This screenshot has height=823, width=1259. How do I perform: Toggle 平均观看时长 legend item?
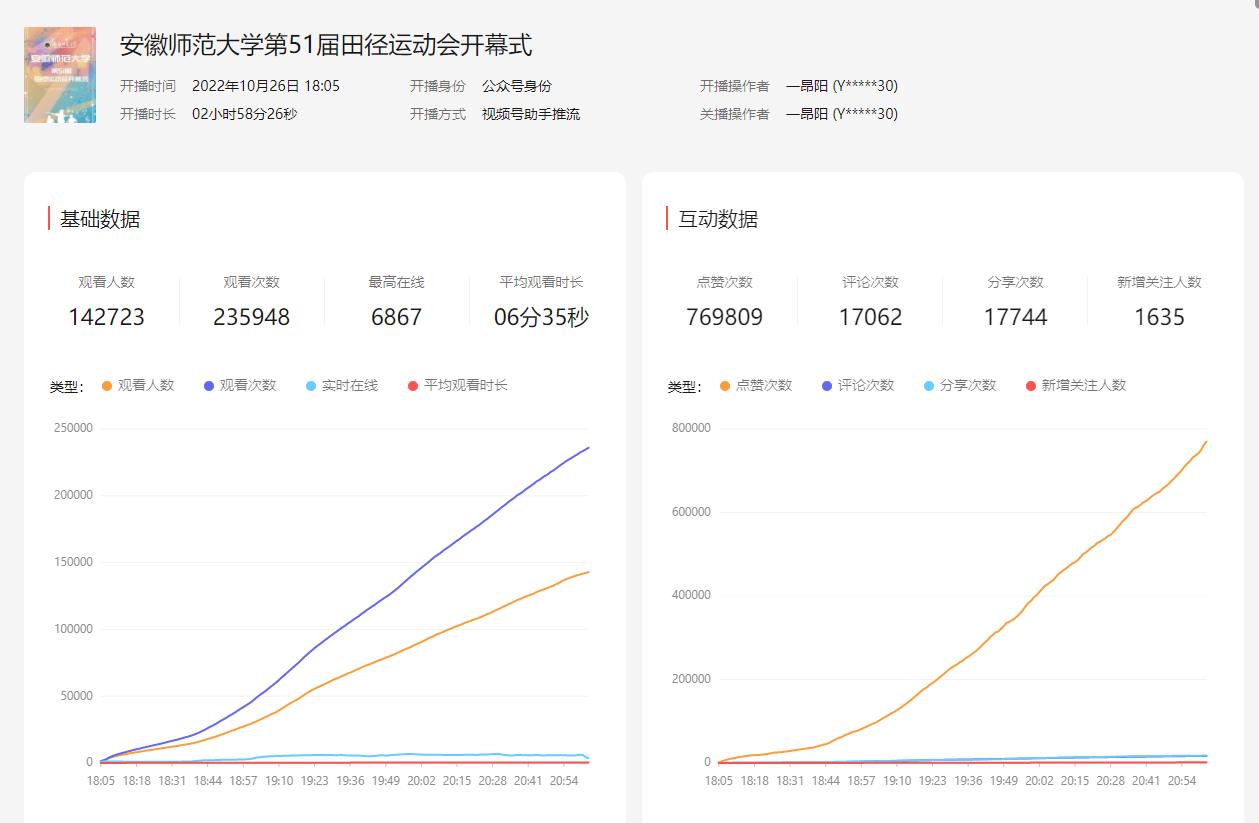tap(457, 386)
